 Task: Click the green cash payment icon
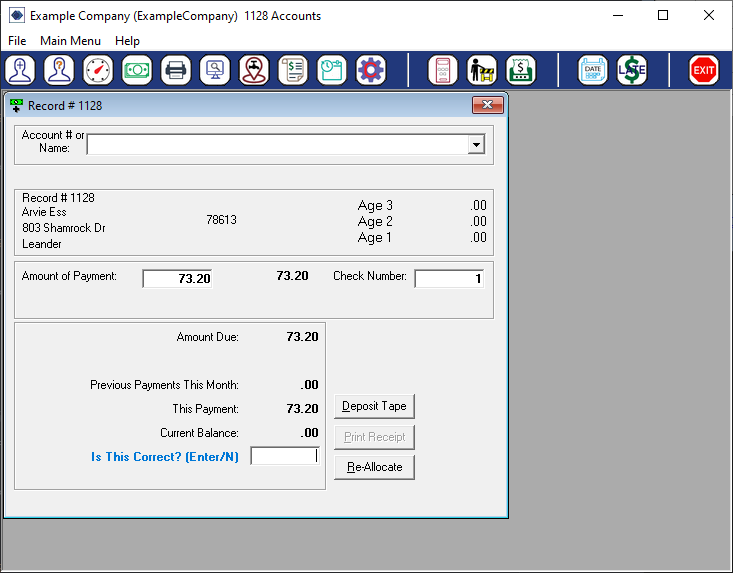(x=137, y=70)
